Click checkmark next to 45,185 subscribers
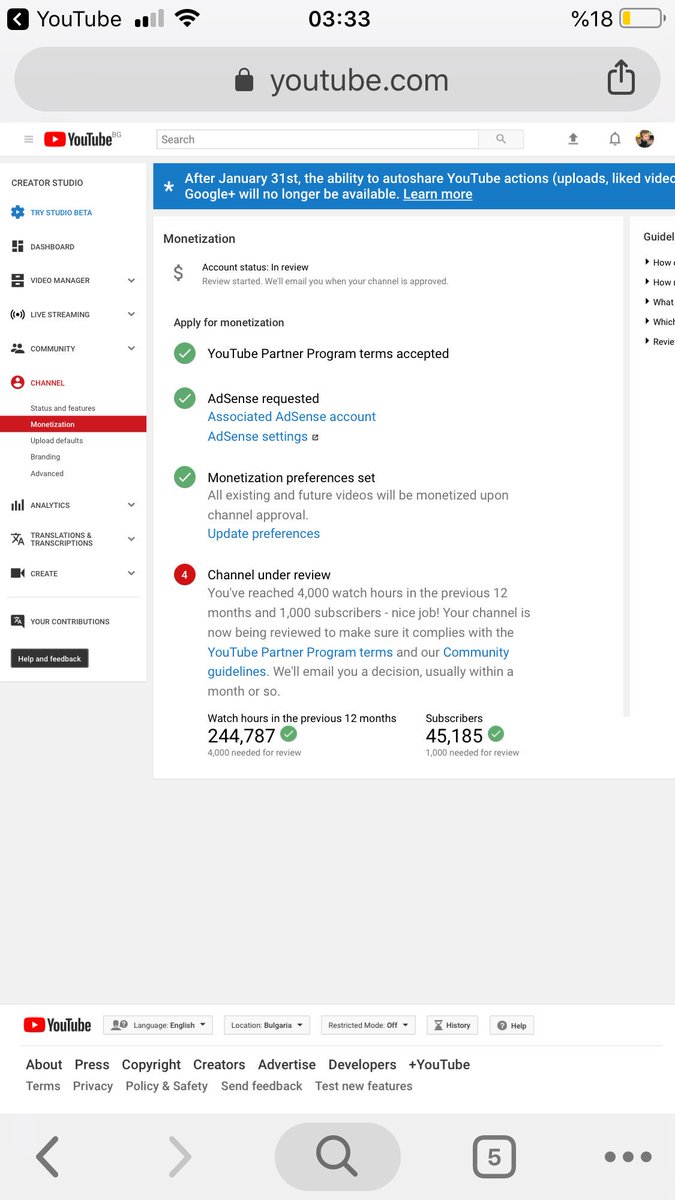 pyautogui.click(x=496, y=735)
